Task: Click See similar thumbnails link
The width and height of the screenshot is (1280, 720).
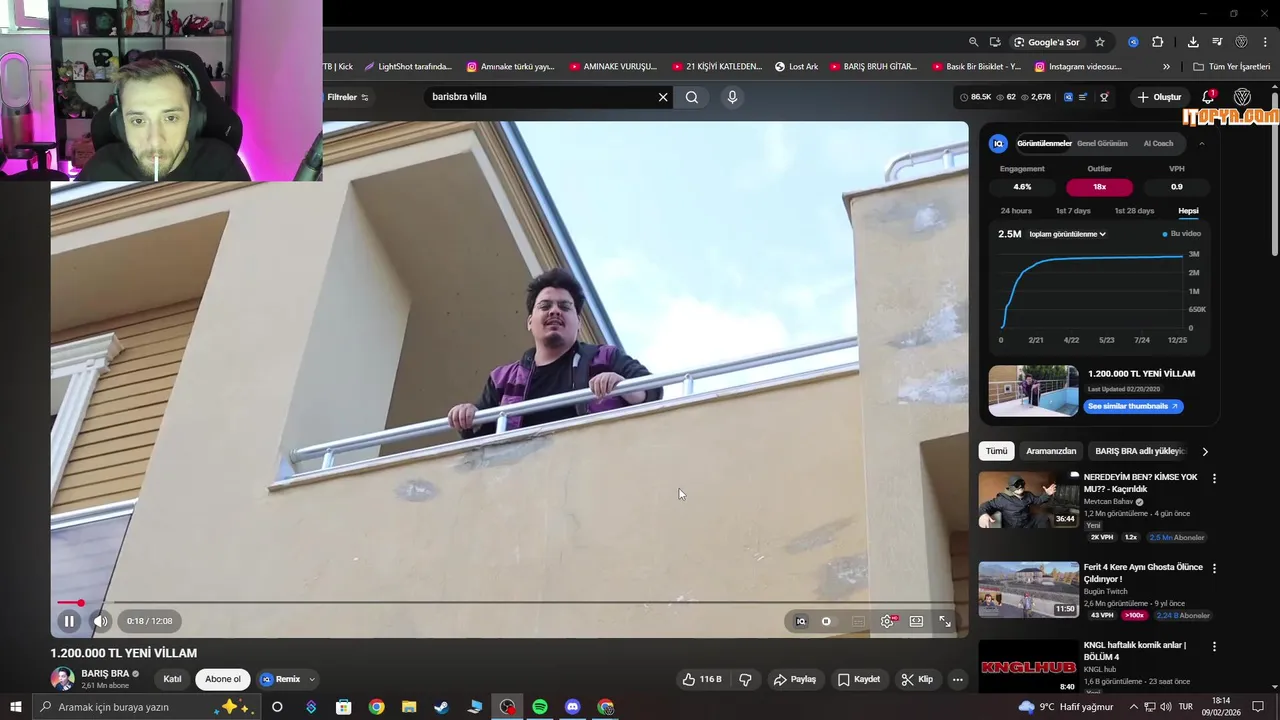Action: 1132,406
